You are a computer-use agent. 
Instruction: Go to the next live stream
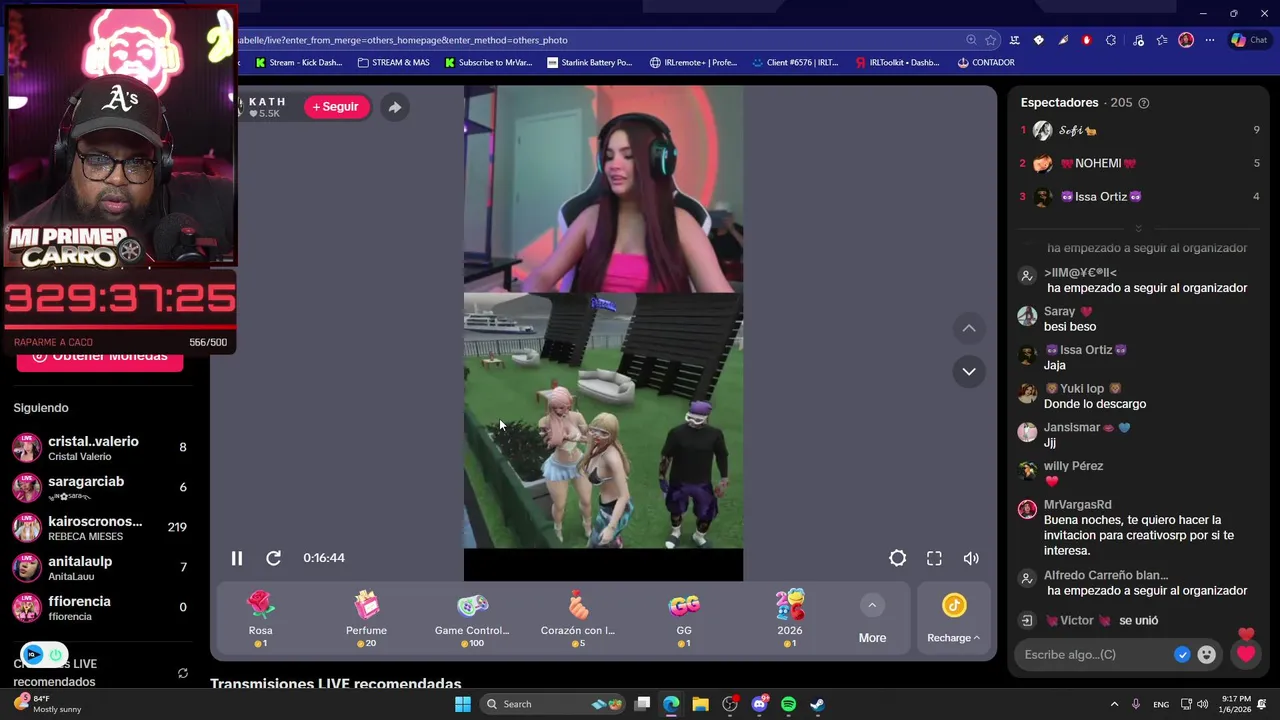coord(969,371)
